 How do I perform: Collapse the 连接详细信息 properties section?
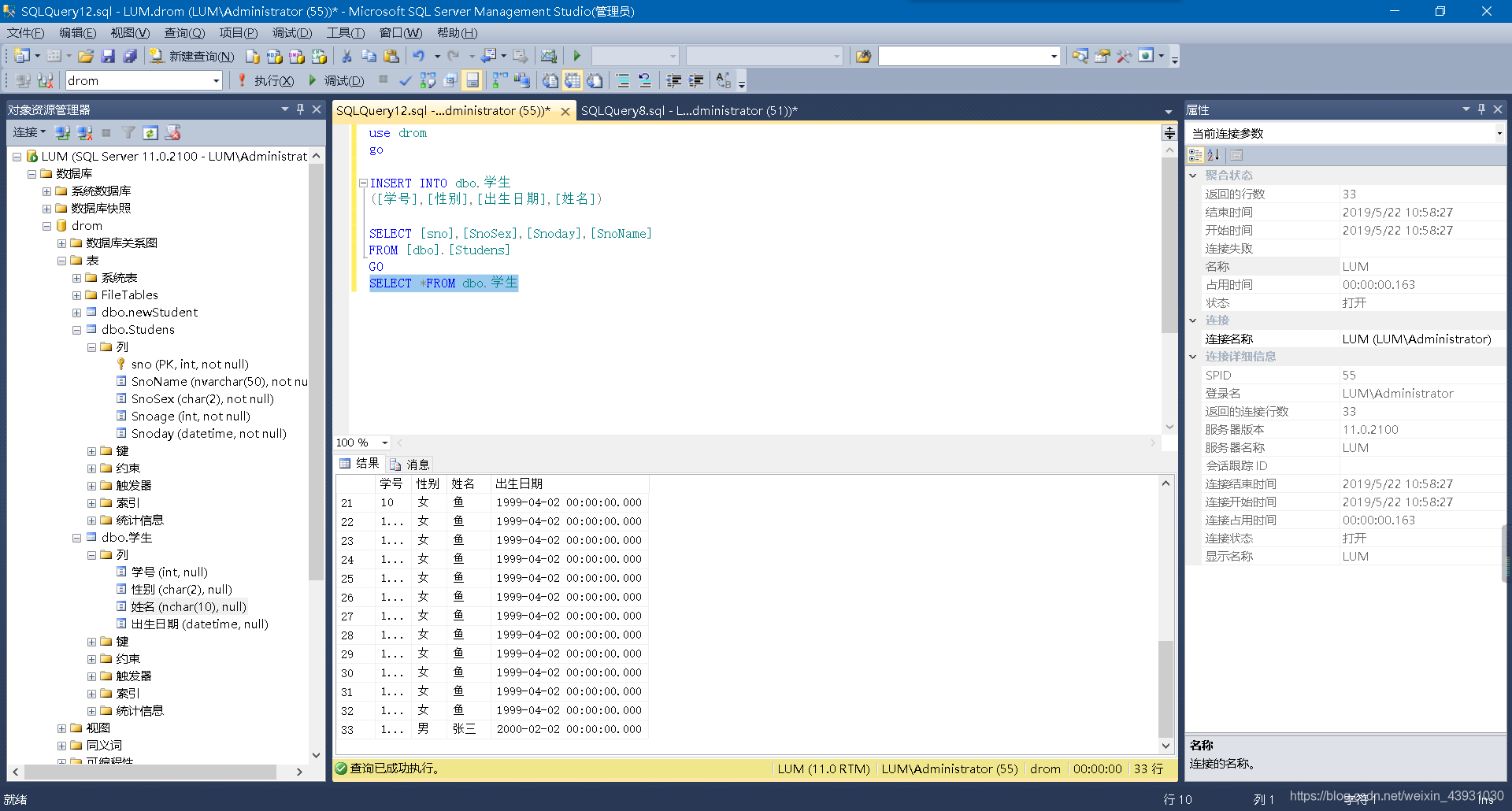coord(1193,357)
